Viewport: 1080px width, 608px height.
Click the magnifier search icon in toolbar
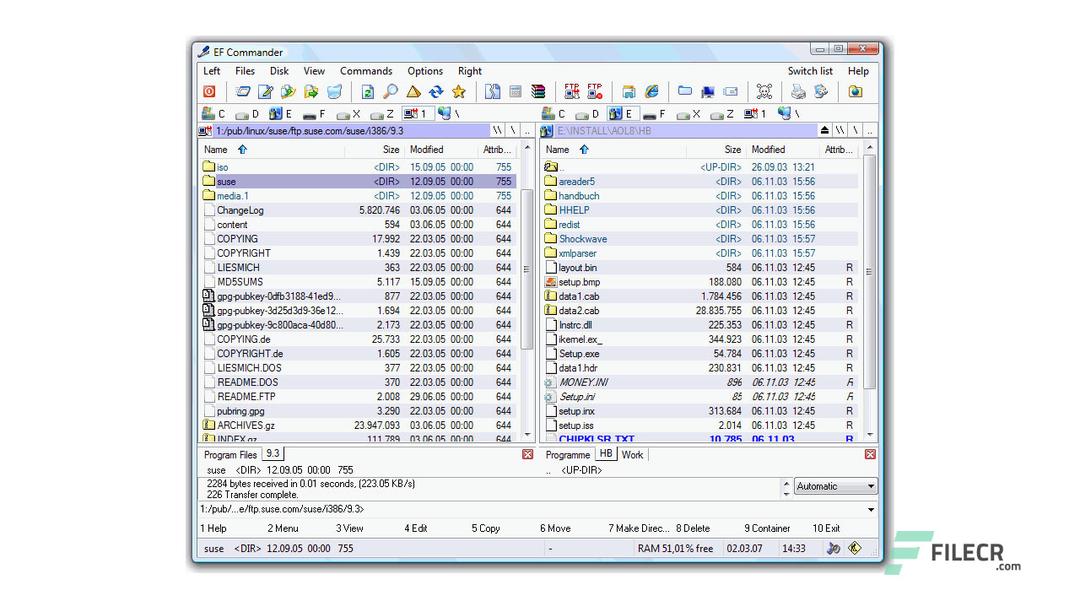390,92
